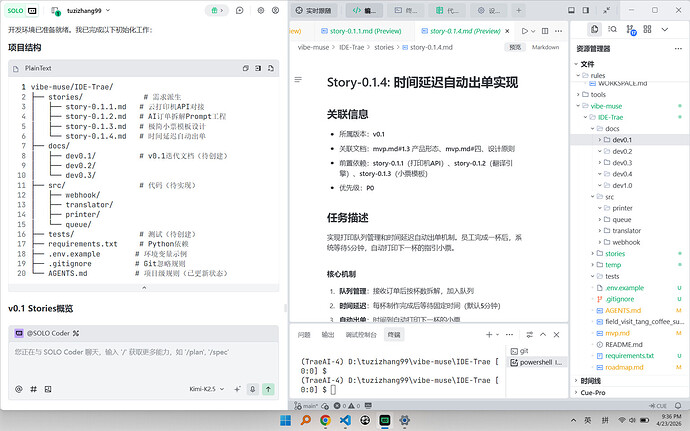Close the story-0.1.4.md preview tab
690x431 pixels.
(507, 31)
